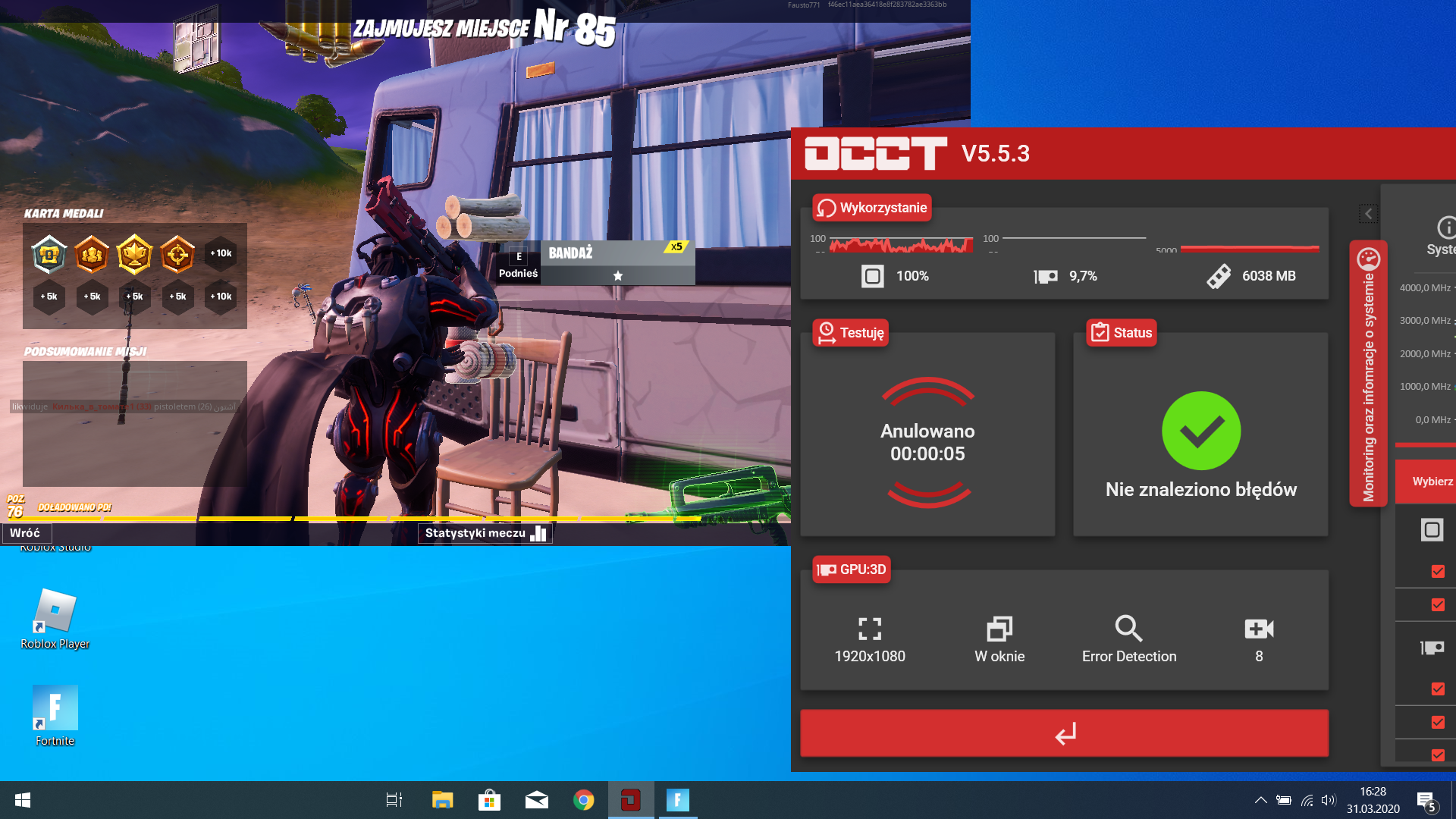Click the Zajmujesz miejsce Nr 85 banner

(484, 29)
